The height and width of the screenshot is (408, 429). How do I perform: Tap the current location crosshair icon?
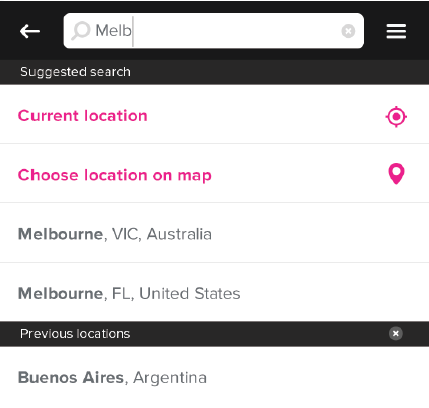[x=396, y=117]
